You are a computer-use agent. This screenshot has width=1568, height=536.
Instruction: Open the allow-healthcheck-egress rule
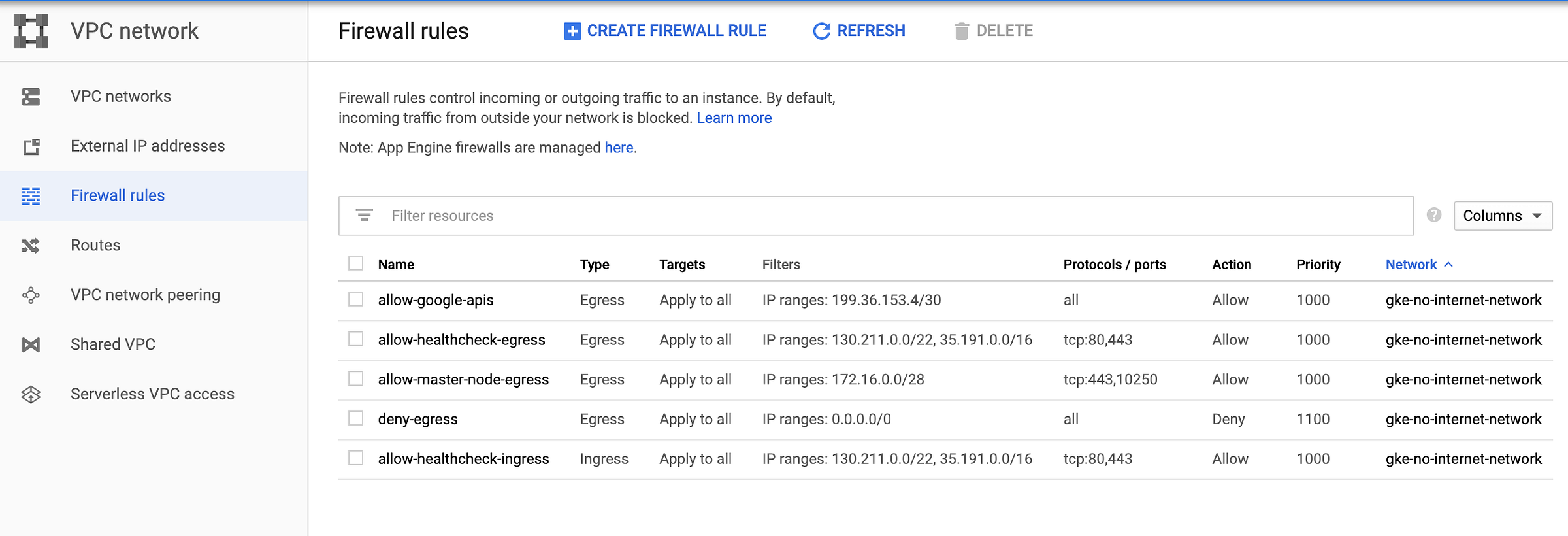tap(461, 341)
